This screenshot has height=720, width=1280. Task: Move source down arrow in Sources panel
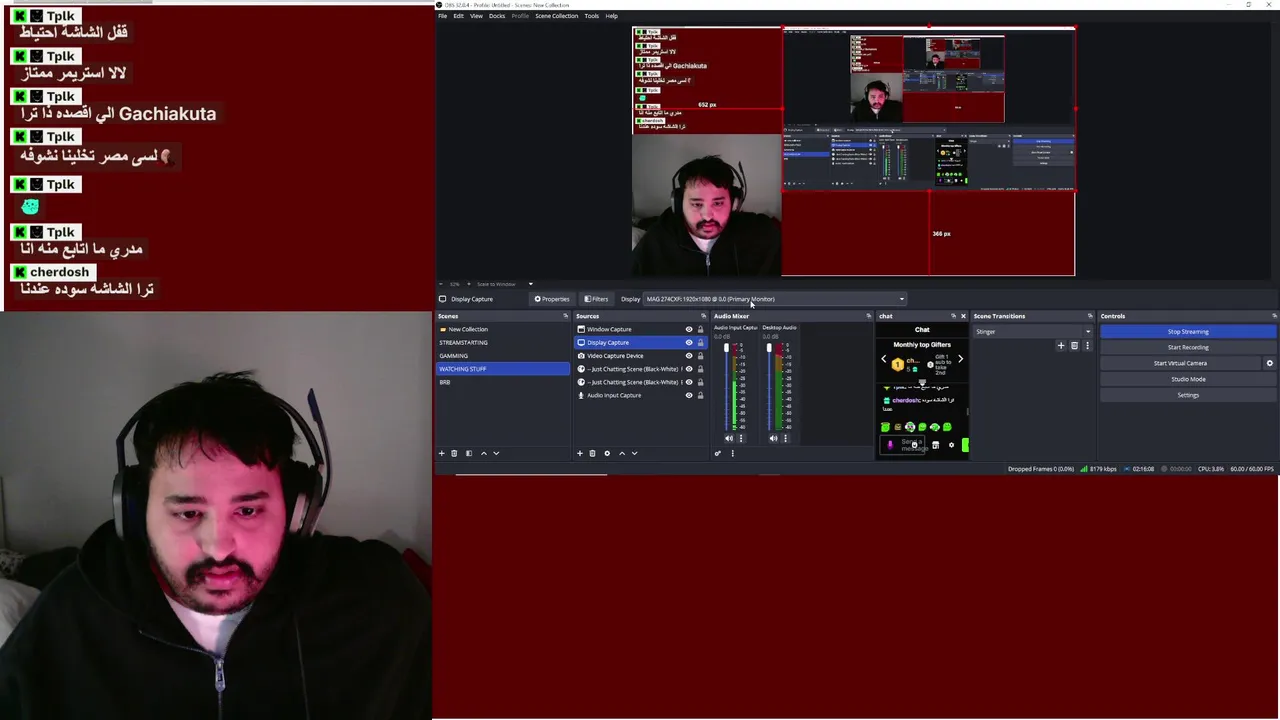[x=634, y=453]
